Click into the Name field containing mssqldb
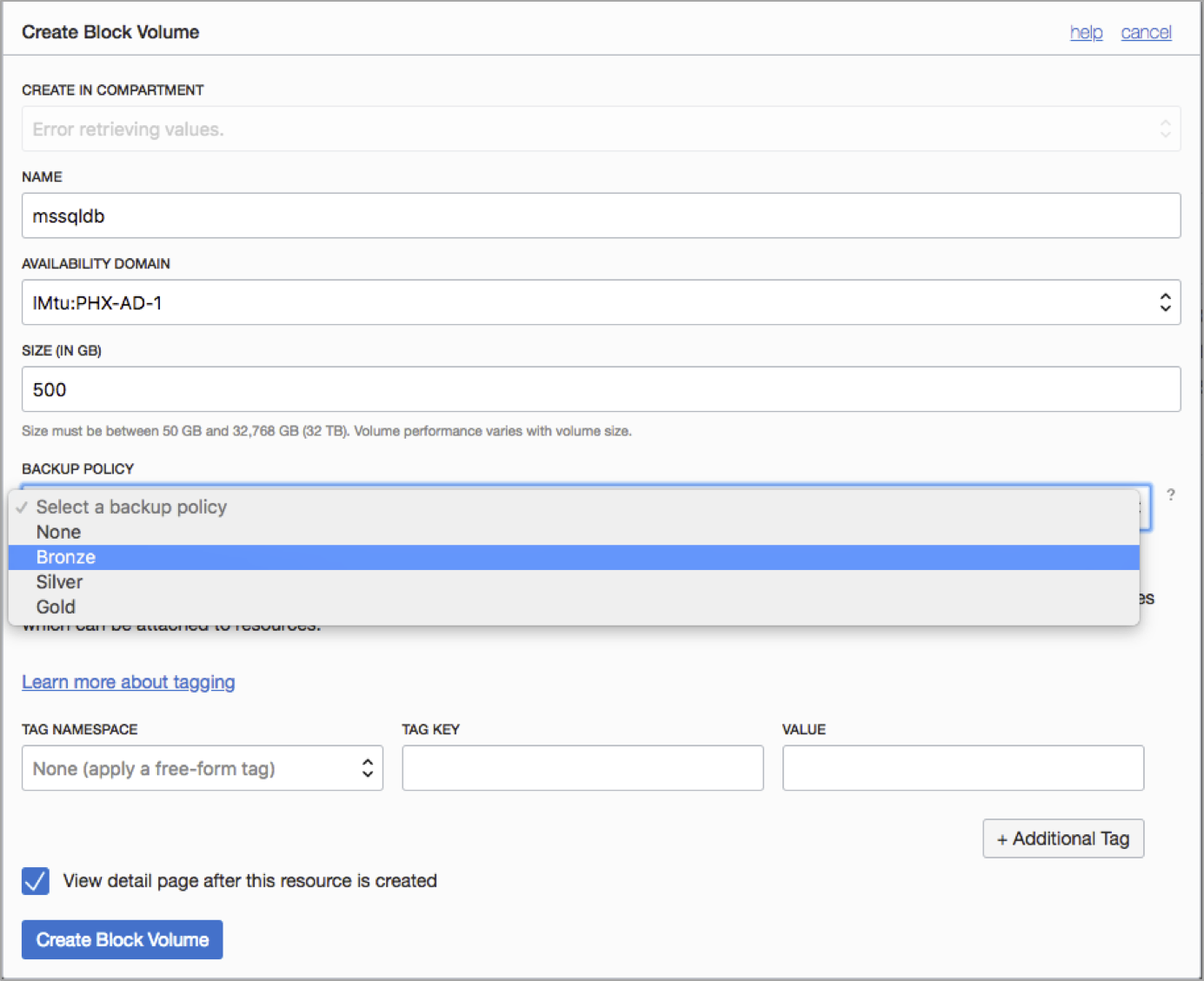 601,215
